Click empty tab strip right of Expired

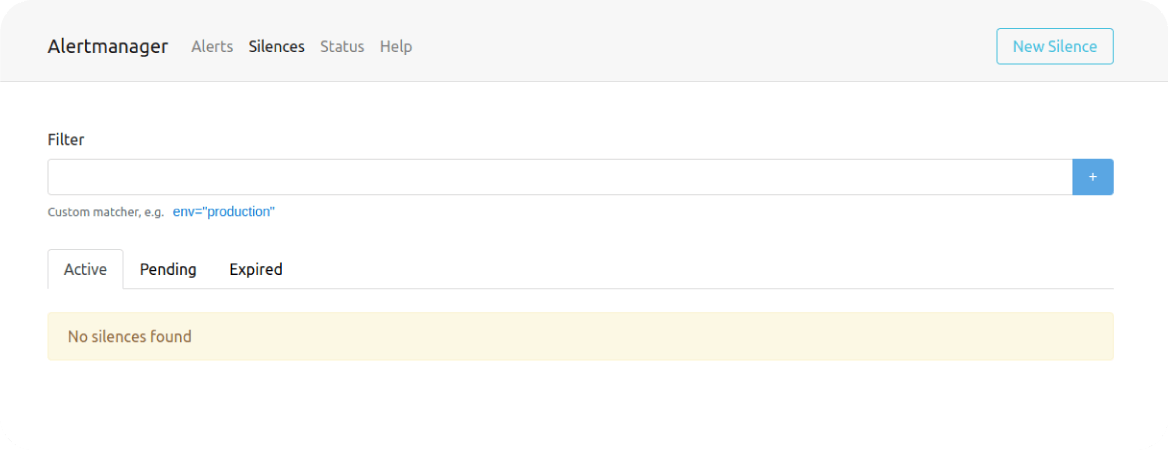point(700,269)
